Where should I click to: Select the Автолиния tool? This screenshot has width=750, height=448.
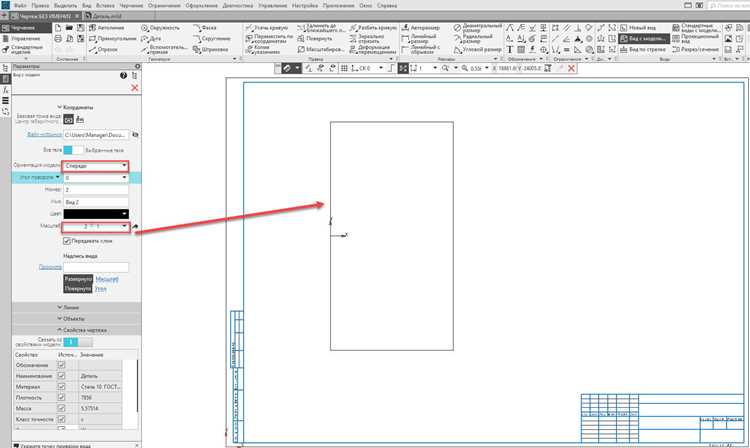[x=106, y=28]
